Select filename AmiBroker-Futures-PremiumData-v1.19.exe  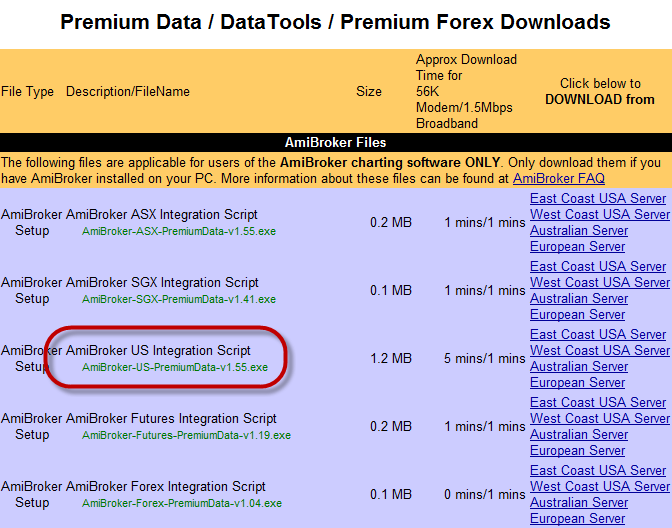[x=186, y=435]
